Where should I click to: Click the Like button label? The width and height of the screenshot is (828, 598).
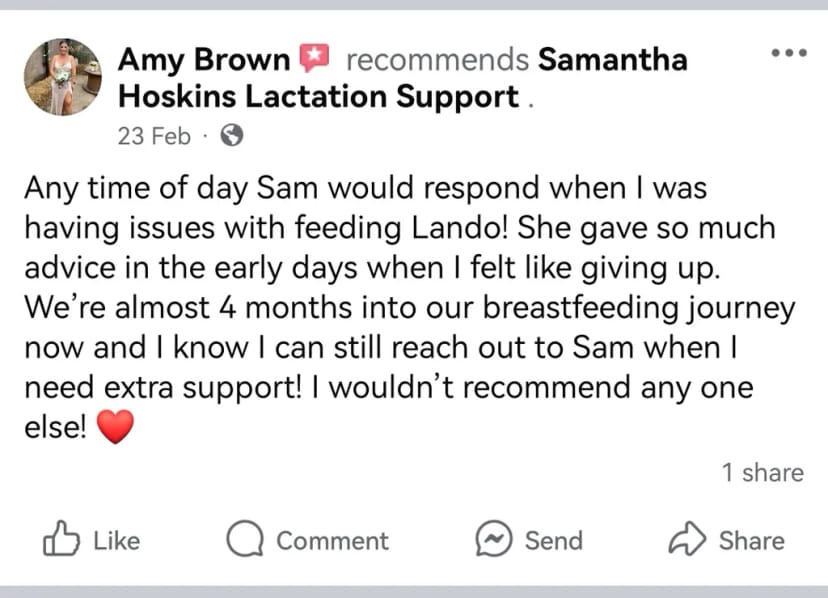click(117, 541)
